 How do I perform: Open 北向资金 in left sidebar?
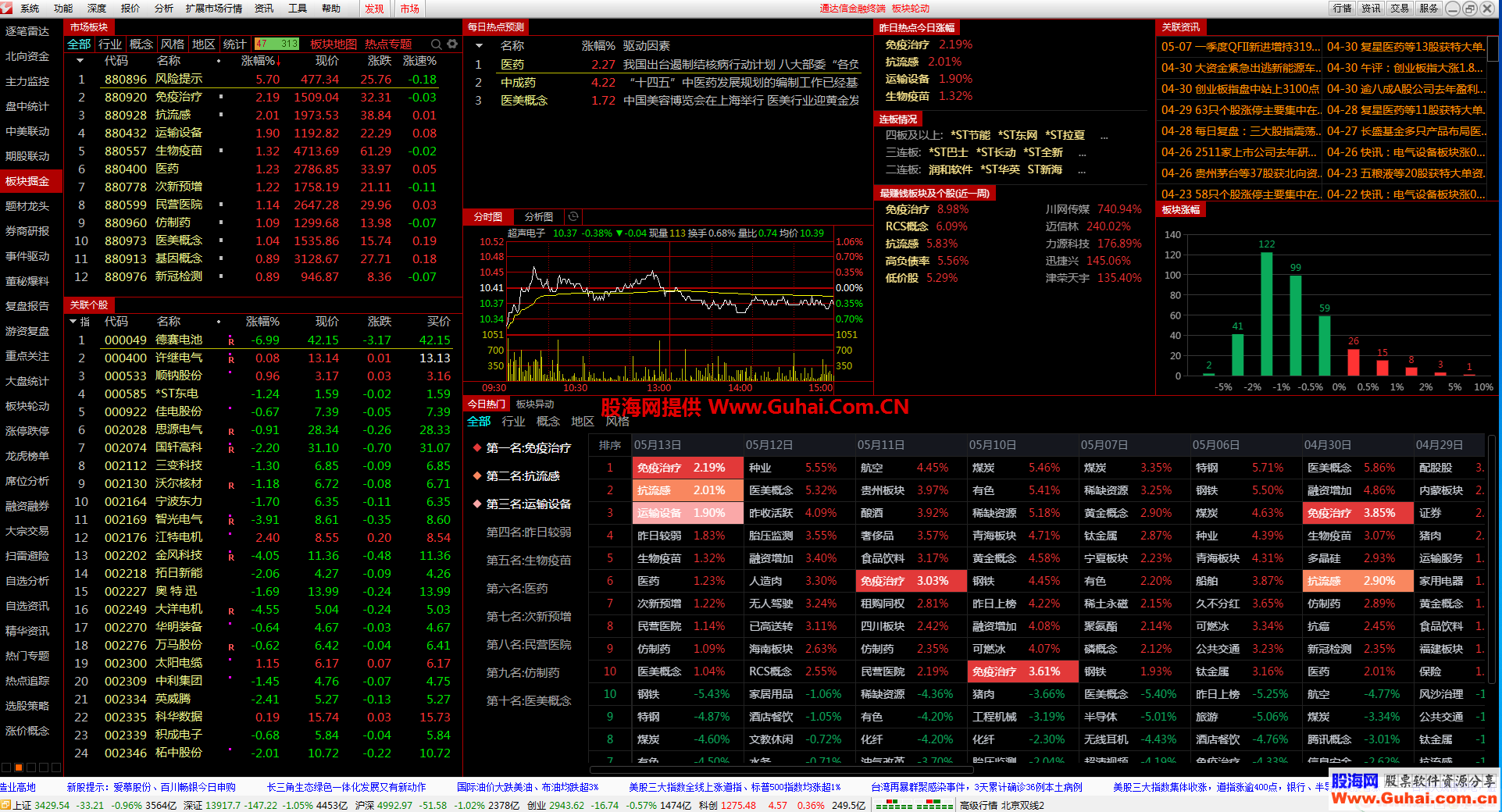[27, 56]
